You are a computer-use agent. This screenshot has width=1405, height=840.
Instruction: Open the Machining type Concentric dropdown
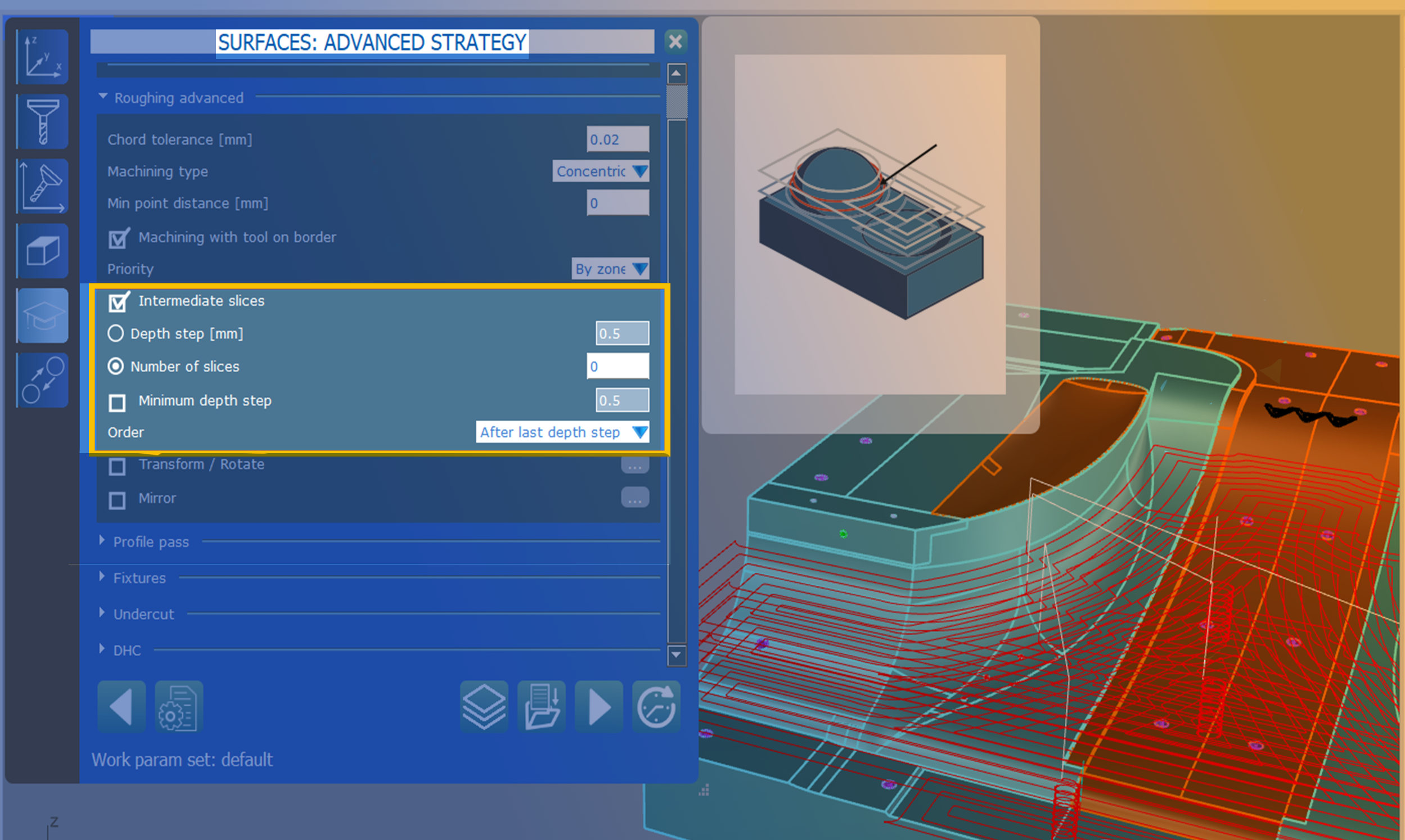600,171
